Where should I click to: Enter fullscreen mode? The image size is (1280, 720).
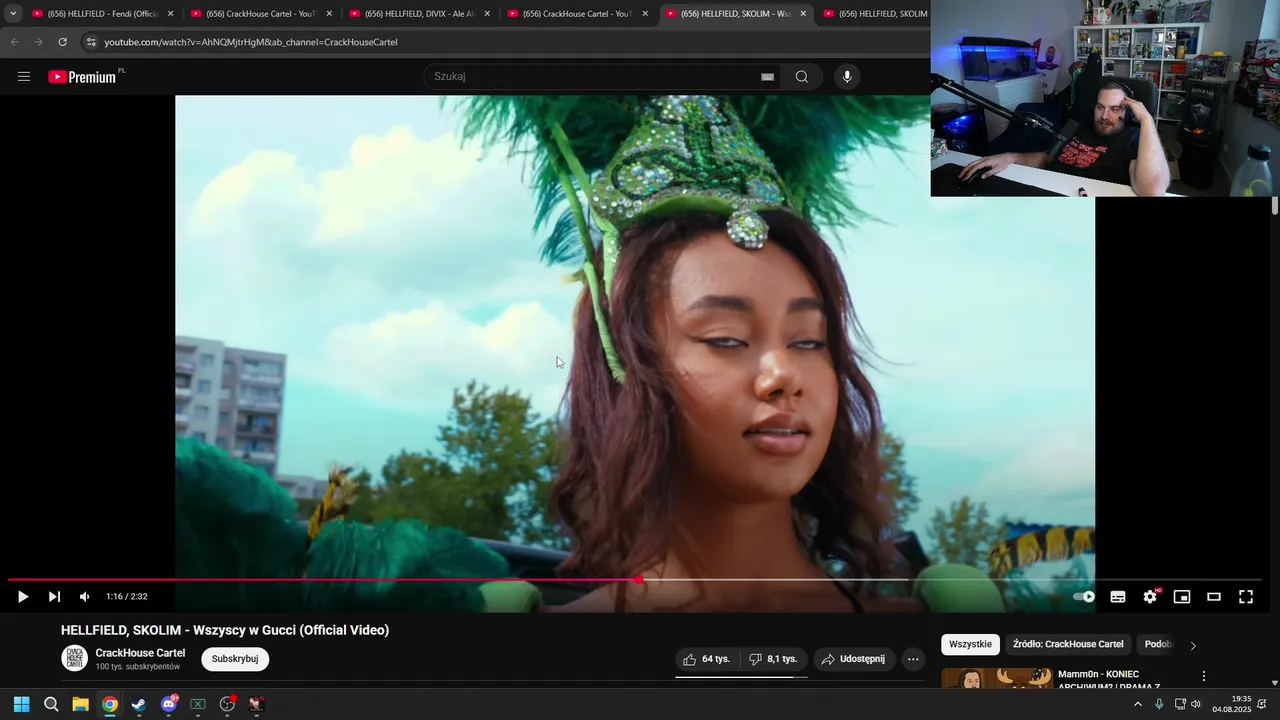pyautogui.click(x=1246, y=597)
